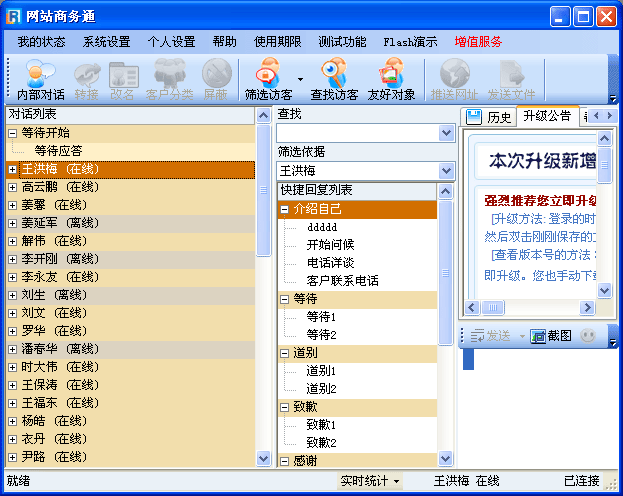623x496 pixels.
Task: Open the 筛选依据 dropdown showing 王洪梅
Action: [x=446, y=171]
